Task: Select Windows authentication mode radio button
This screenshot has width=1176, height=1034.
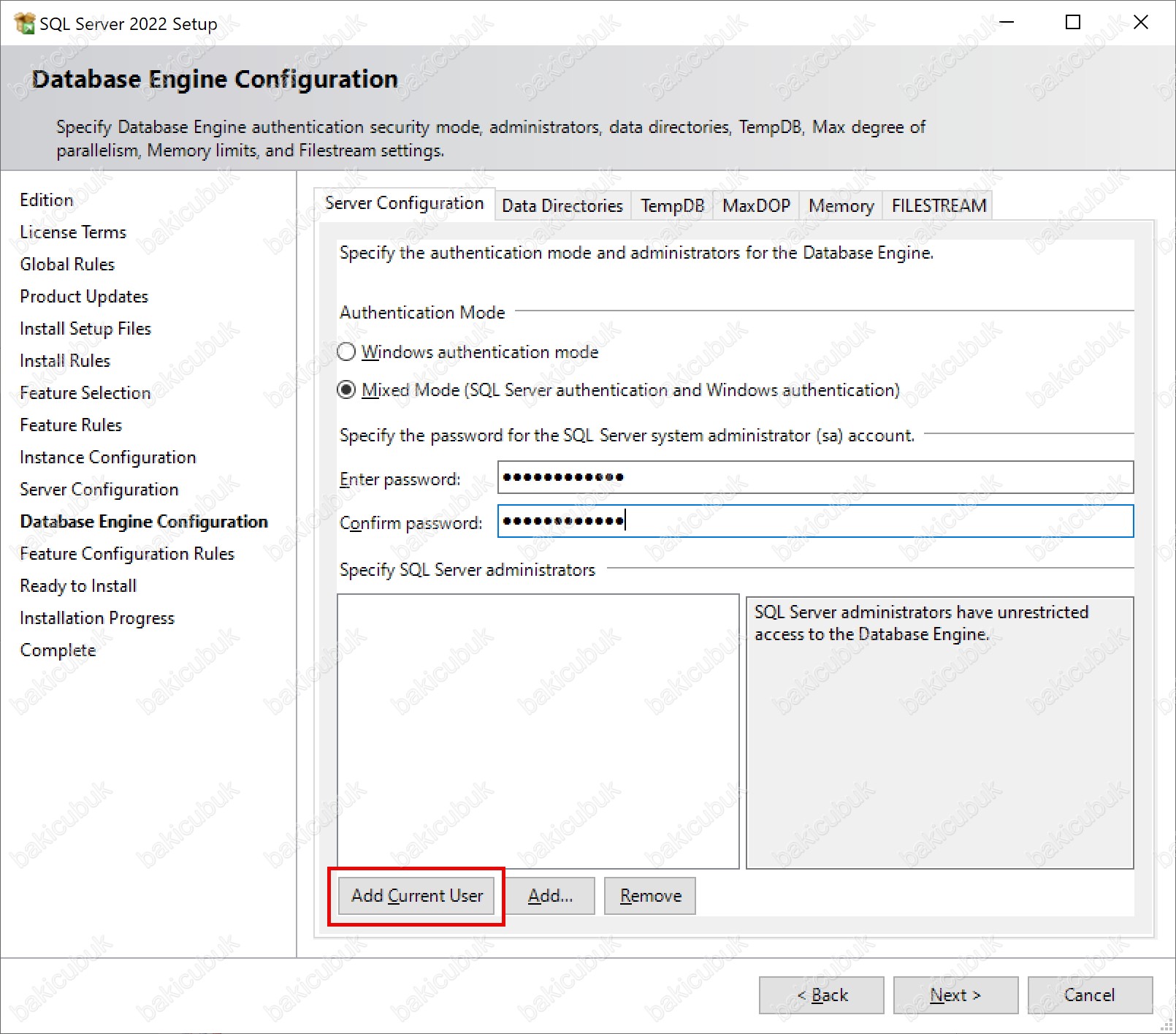Action: click(346, 352)
